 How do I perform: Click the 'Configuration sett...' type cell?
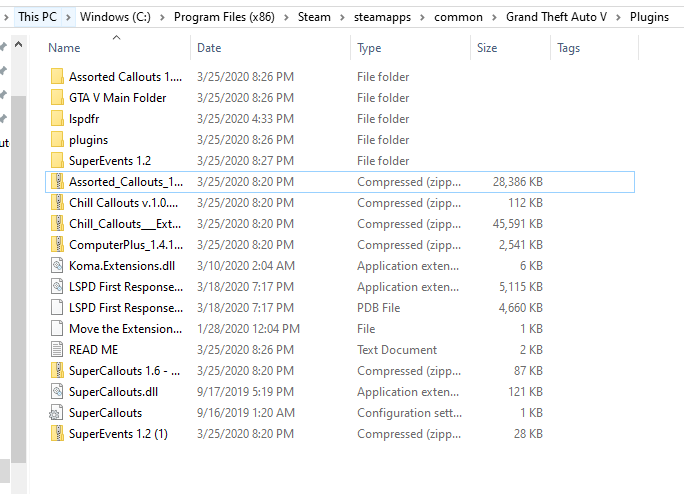point(409,412)
